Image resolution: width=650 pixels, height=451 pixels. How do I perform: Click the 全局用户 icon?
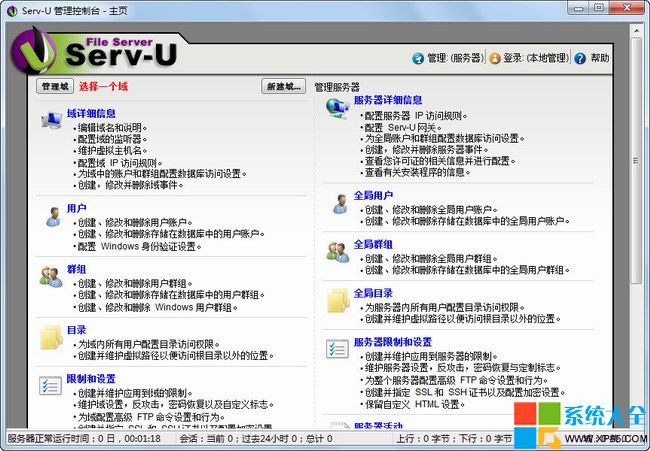click(x=337, y=202)
